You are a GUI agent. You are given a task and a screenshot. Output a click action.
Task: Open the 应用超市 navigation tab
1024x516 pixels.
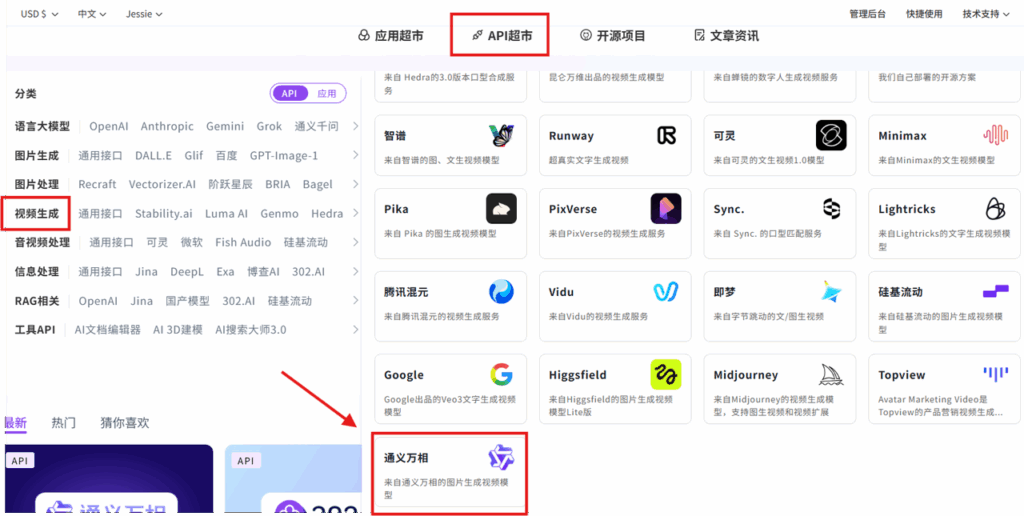point(391,36)
